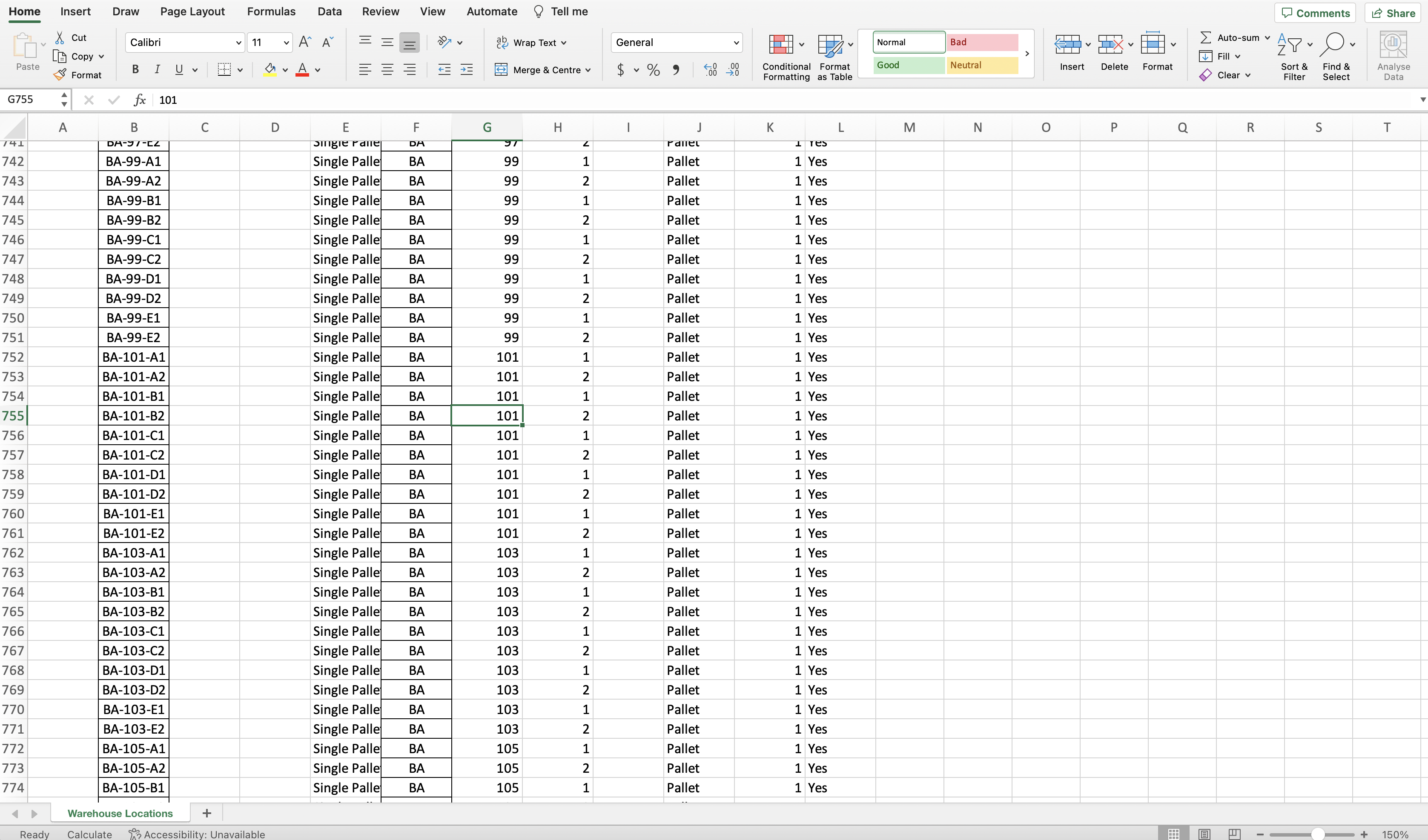Click the Percent Style icon

pos(653,70)
